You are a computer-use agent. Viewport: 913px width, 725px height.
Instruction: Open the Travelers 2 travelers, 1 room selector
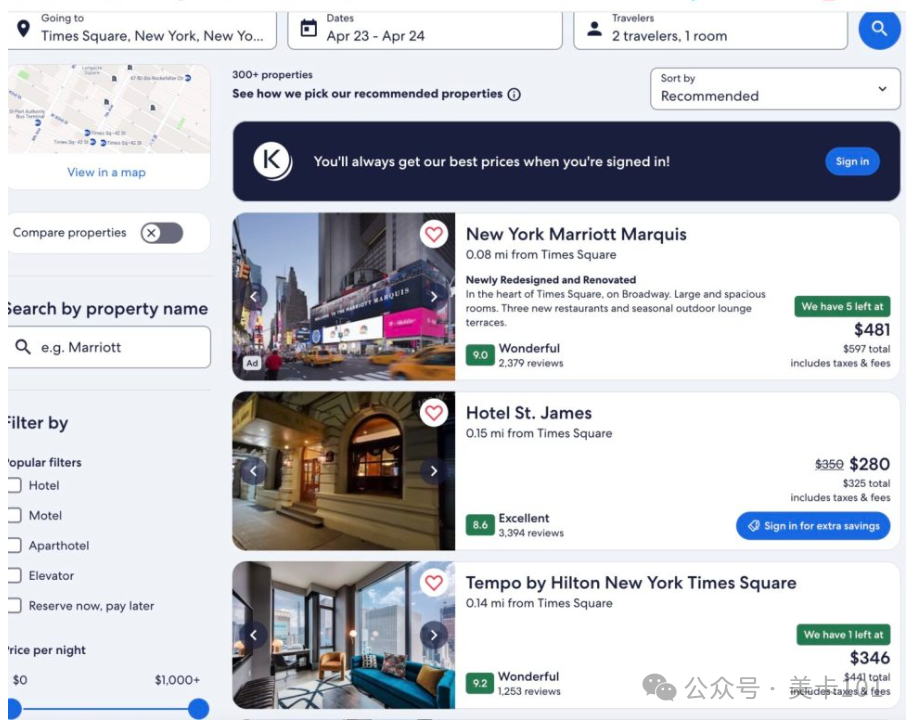(710, 30)
